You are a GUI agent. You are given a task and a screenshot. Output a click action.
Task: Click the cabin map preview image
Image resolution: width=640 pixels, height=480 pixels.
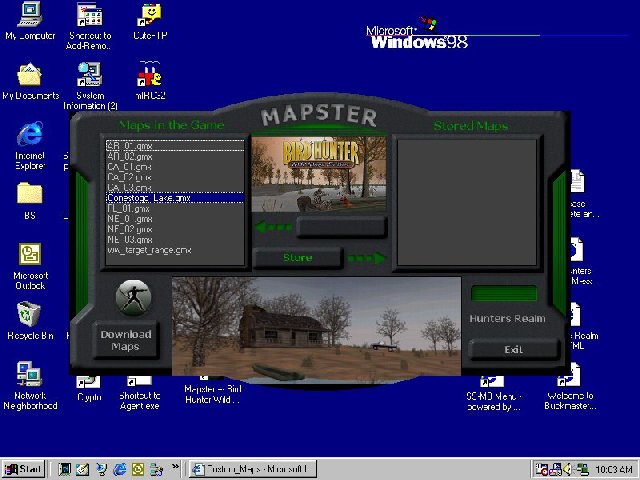click(316, 327)
